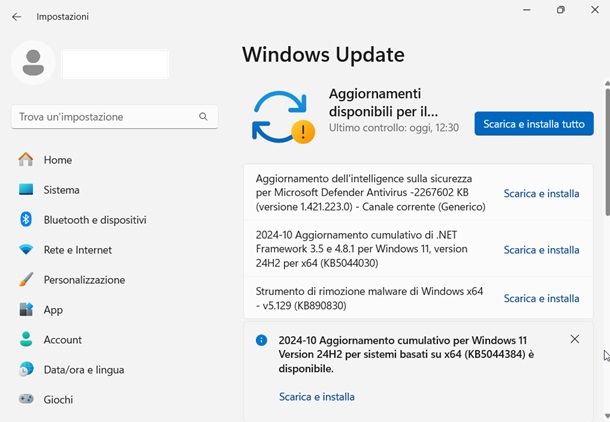Open Rete e Internet section
Viewport: 610px width, 422px height.
pos(78,250)
